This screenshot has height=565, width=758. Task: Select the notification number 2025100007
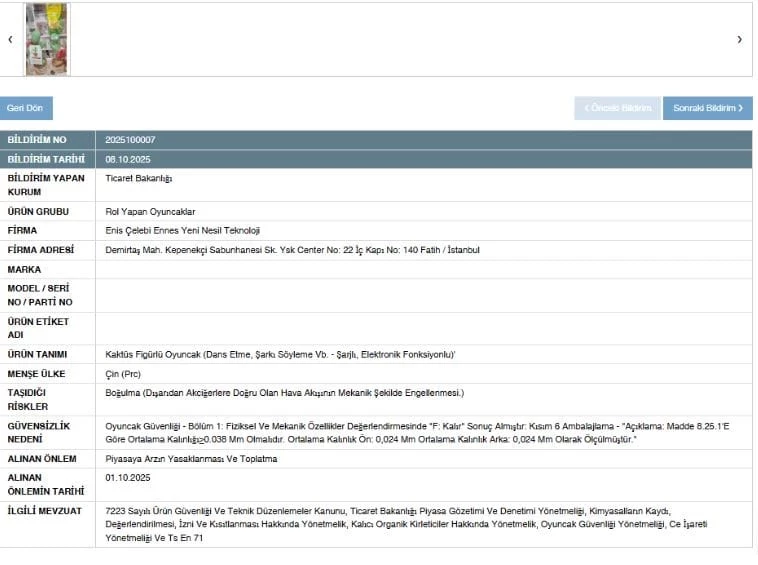click(x=130, y=140)
